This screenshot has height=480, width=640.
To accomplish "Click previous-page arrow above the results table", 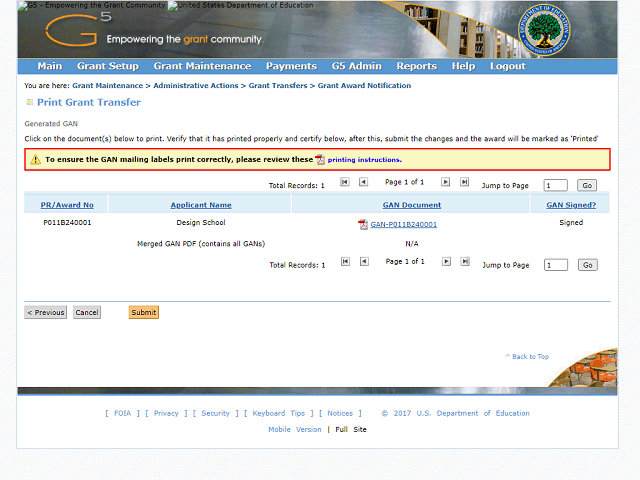I will (363, 182).
